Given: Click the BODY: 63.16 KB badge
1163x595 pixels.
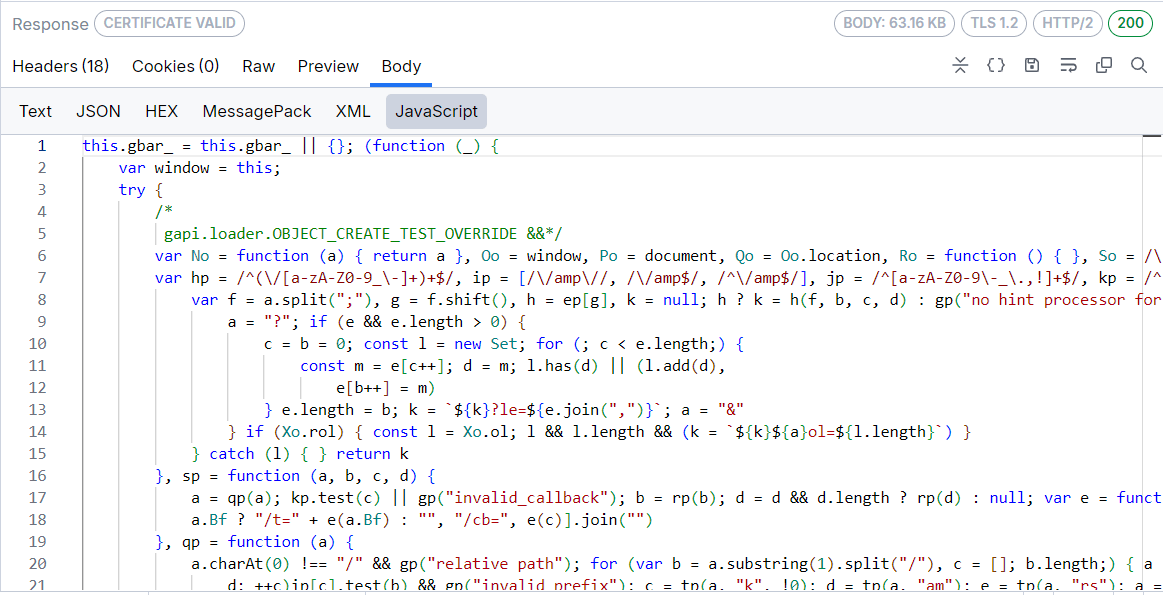Looking at the screenshot, I should [x=893, y=22].
